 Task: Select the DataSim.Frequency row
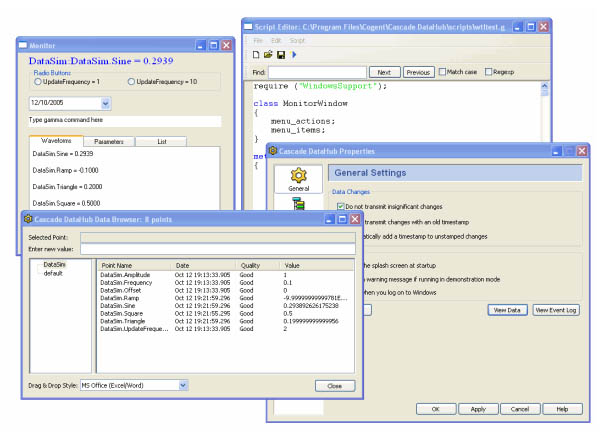pyautogui.click(x=225, y=282)
